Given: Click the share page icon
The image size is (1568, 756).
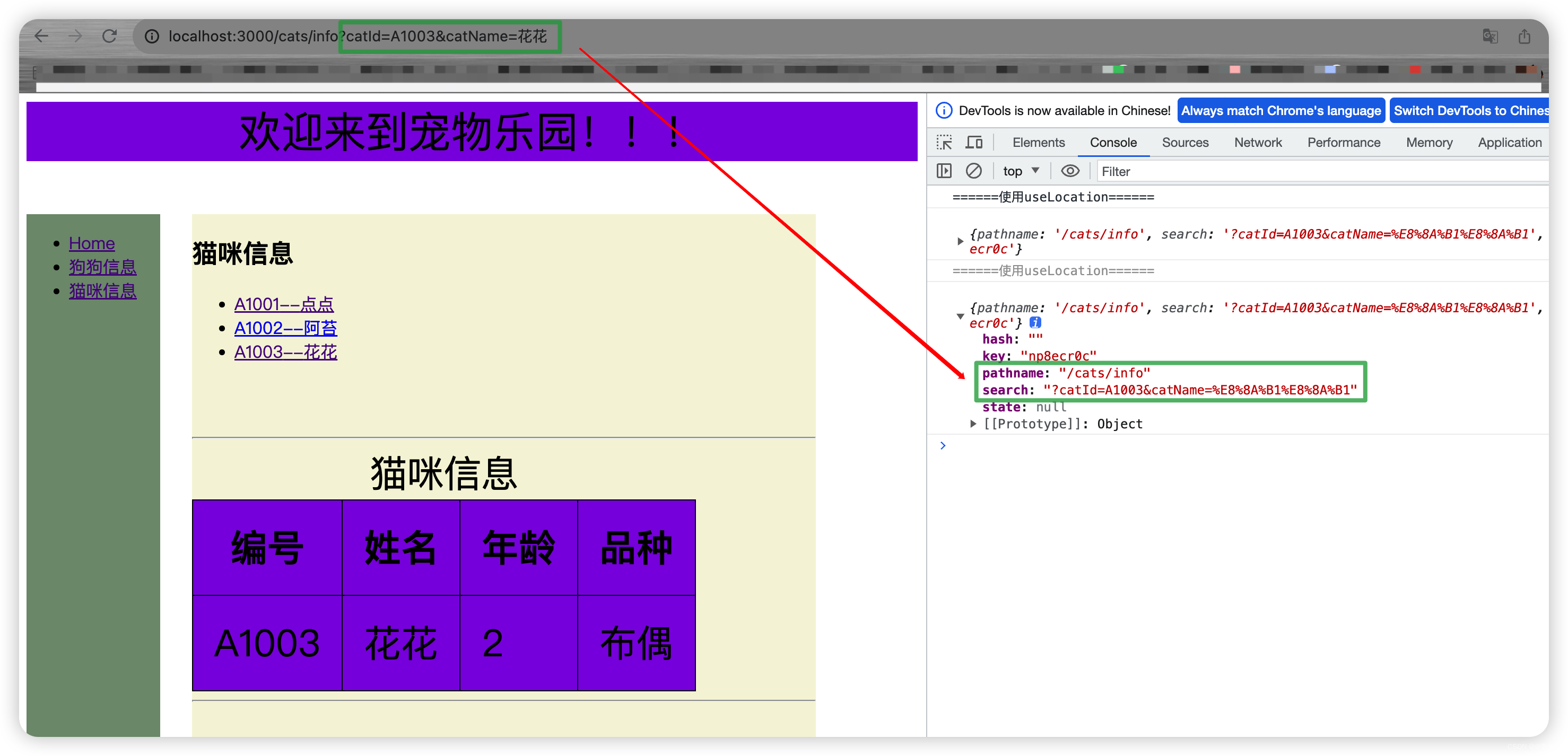Looking at the screenshot, I should tap(1524, 37).
